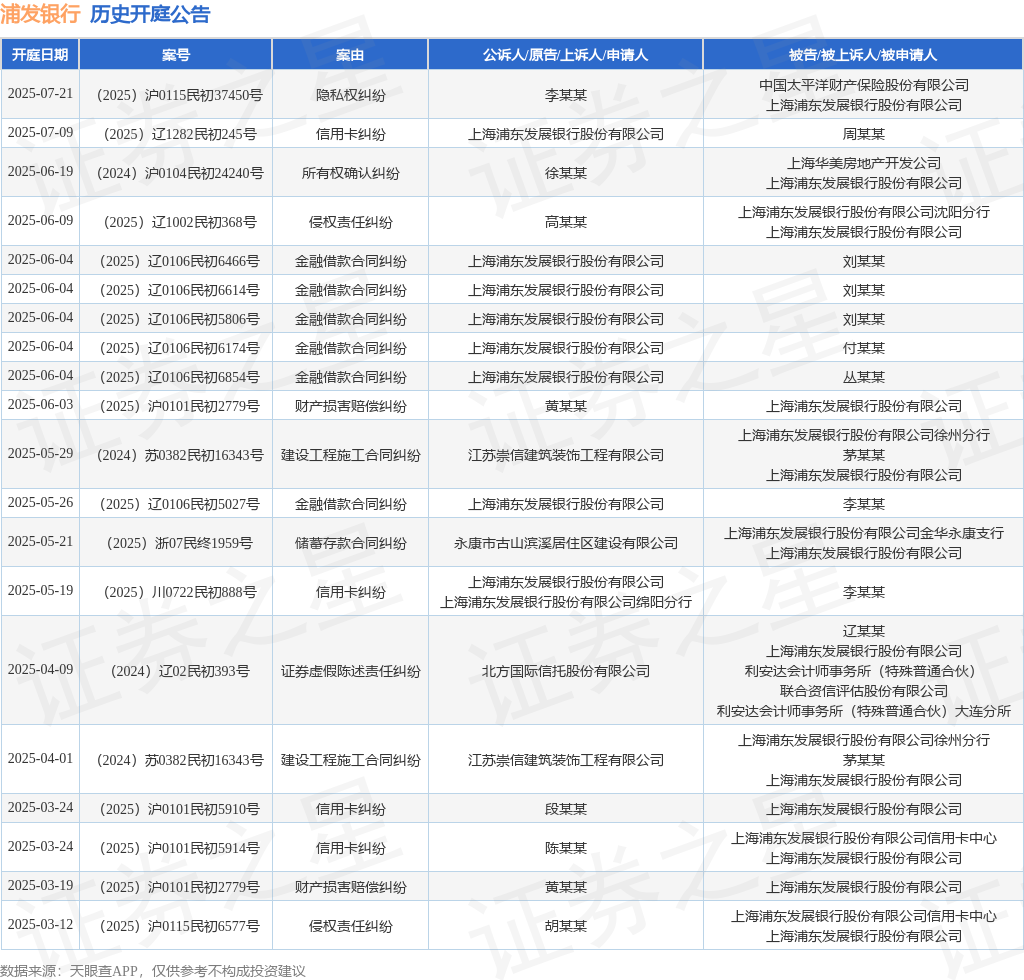The height and width of the screenshot is (980, 1024).
Task: Select case number (2024)沪0104民初24240号
Action: 180,174
